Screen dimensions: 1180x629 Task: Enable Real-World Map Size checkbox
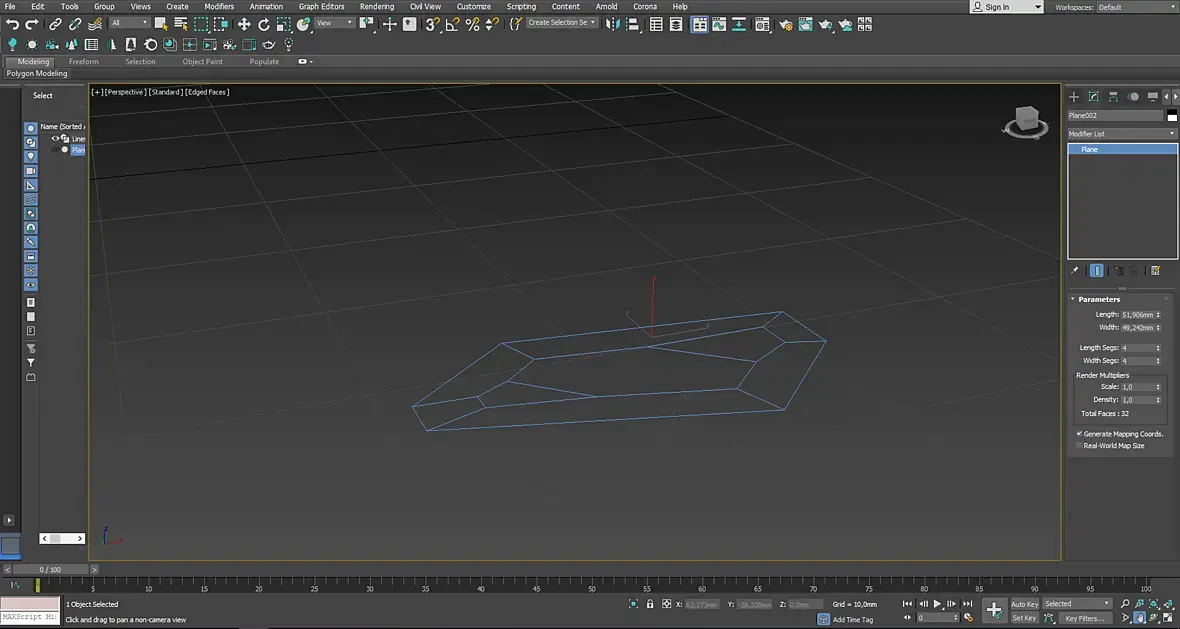pyautogui.click(x=1079, y=446)
